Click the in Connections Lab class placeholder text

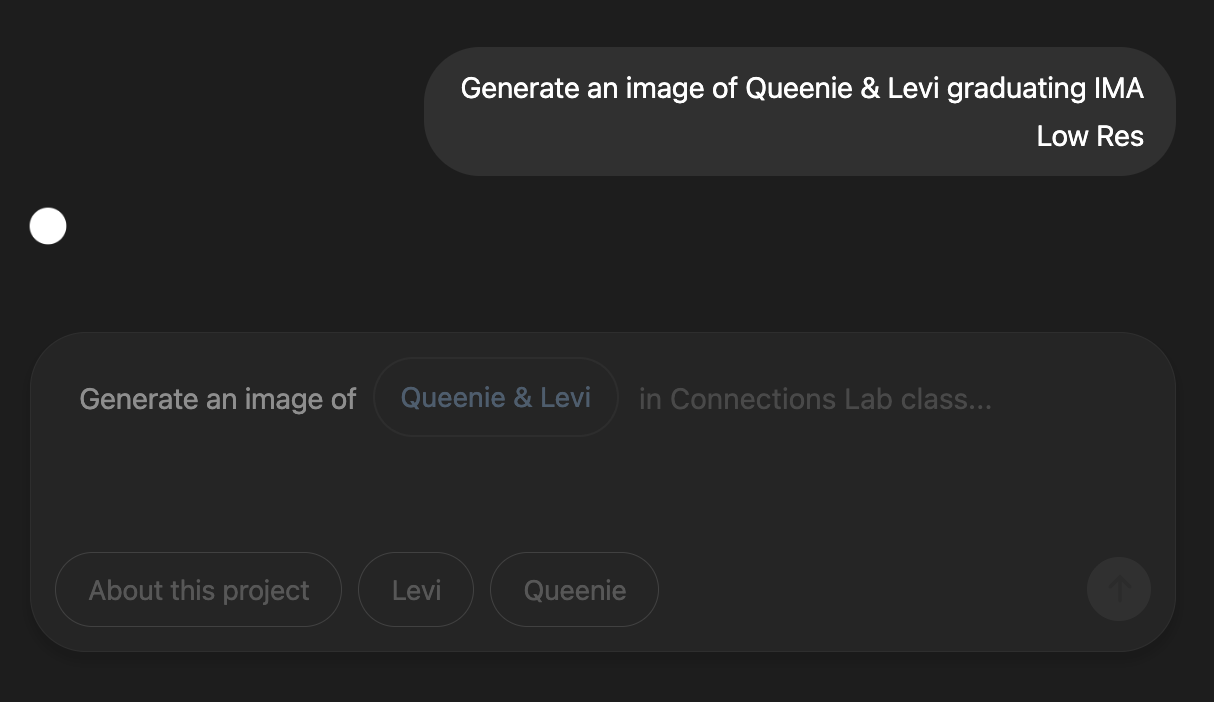click(814, 398)
